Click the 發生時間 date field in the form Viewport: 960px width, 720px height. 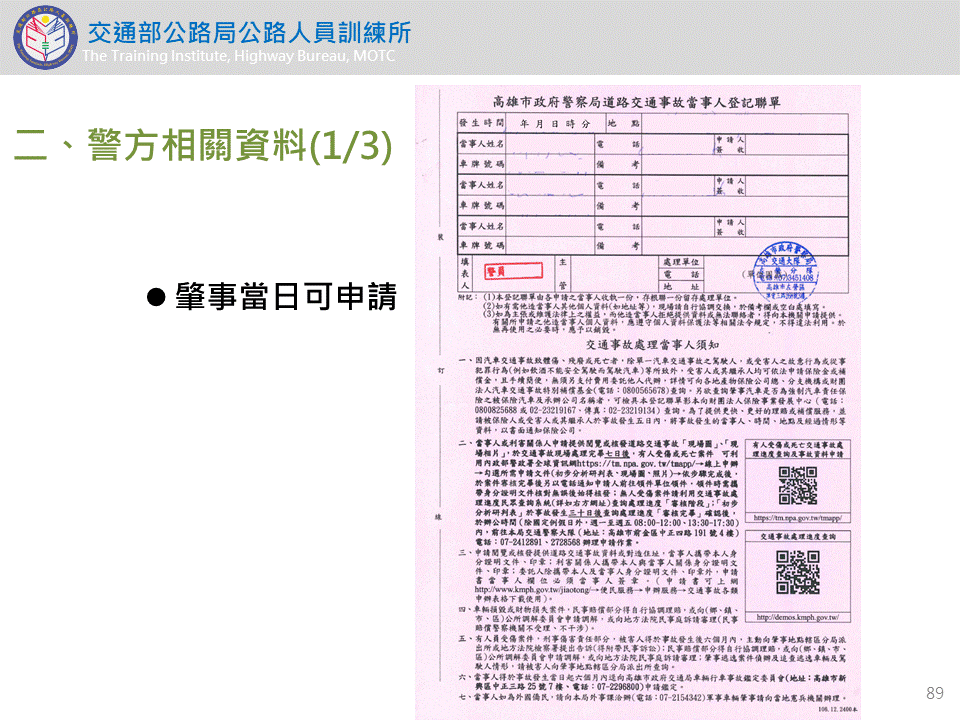pos(557,122)
